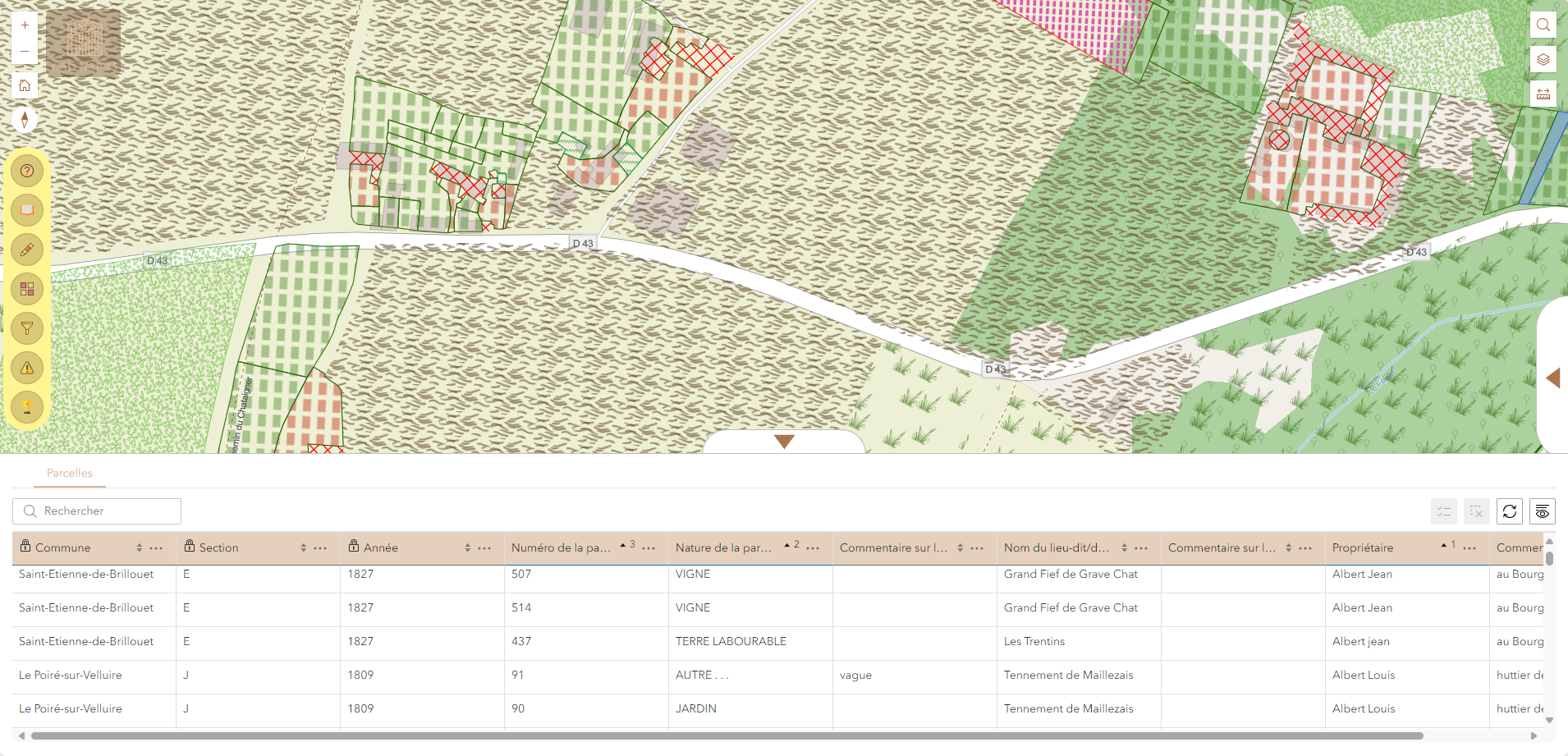Collapse the table with down triangle
This screenshot has height=756, width=1568.
(784, 442)
